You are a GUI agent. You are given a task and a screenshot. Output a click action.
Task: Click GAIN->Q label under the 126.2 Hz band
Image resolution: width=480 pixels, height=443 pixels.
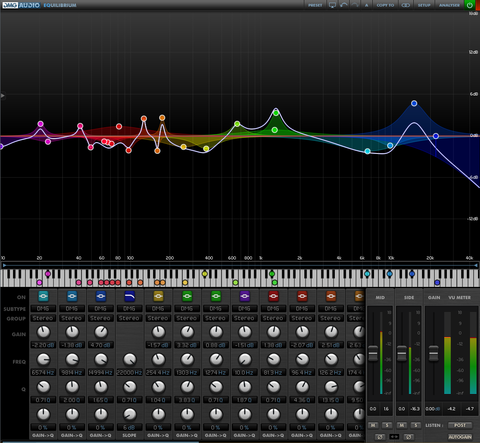[331, 435]
